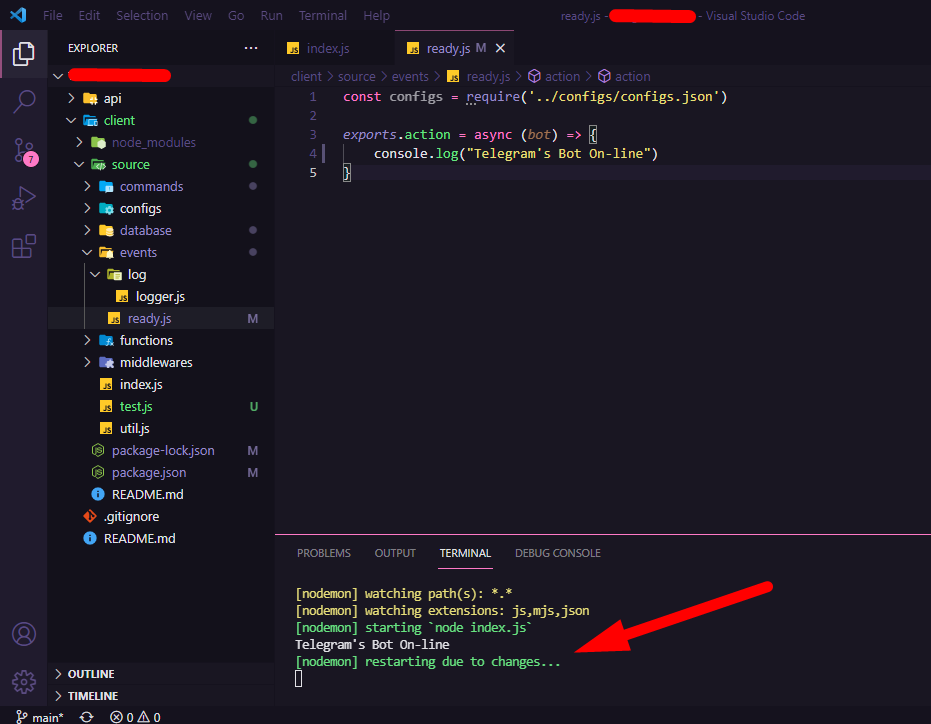Switch to the index.js tab
This screenshot has height=724, width=931.
(330, 47)
